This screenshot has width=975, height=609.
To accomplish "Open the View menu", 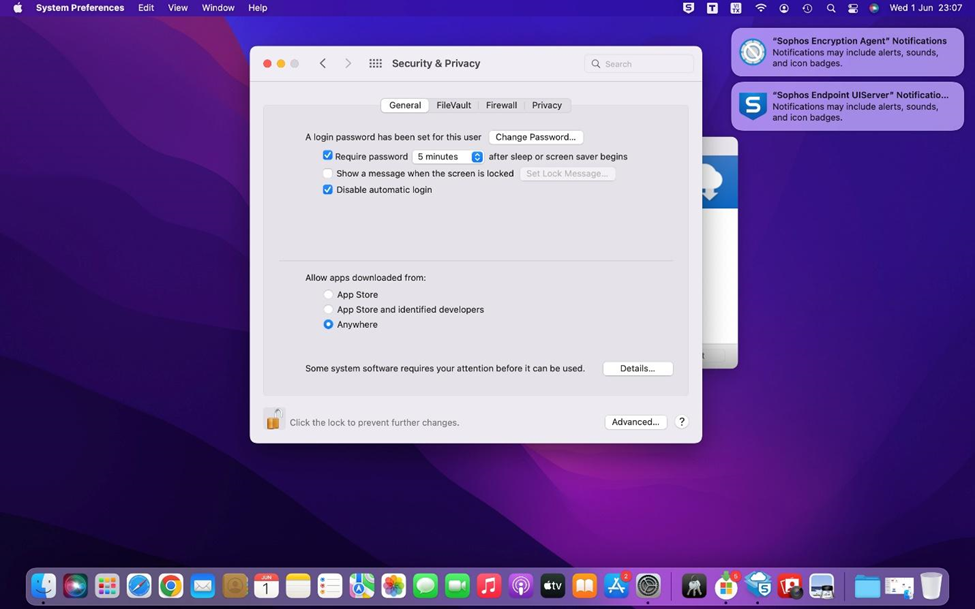I will coord(177,8).
